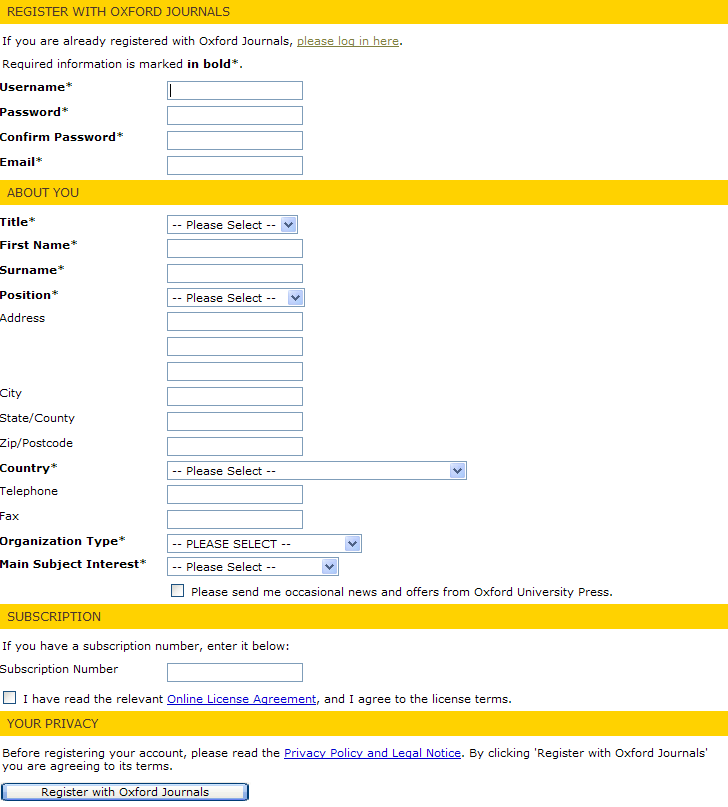Click the Subscription Number field
Screen dimensions: 728x807
235,673
